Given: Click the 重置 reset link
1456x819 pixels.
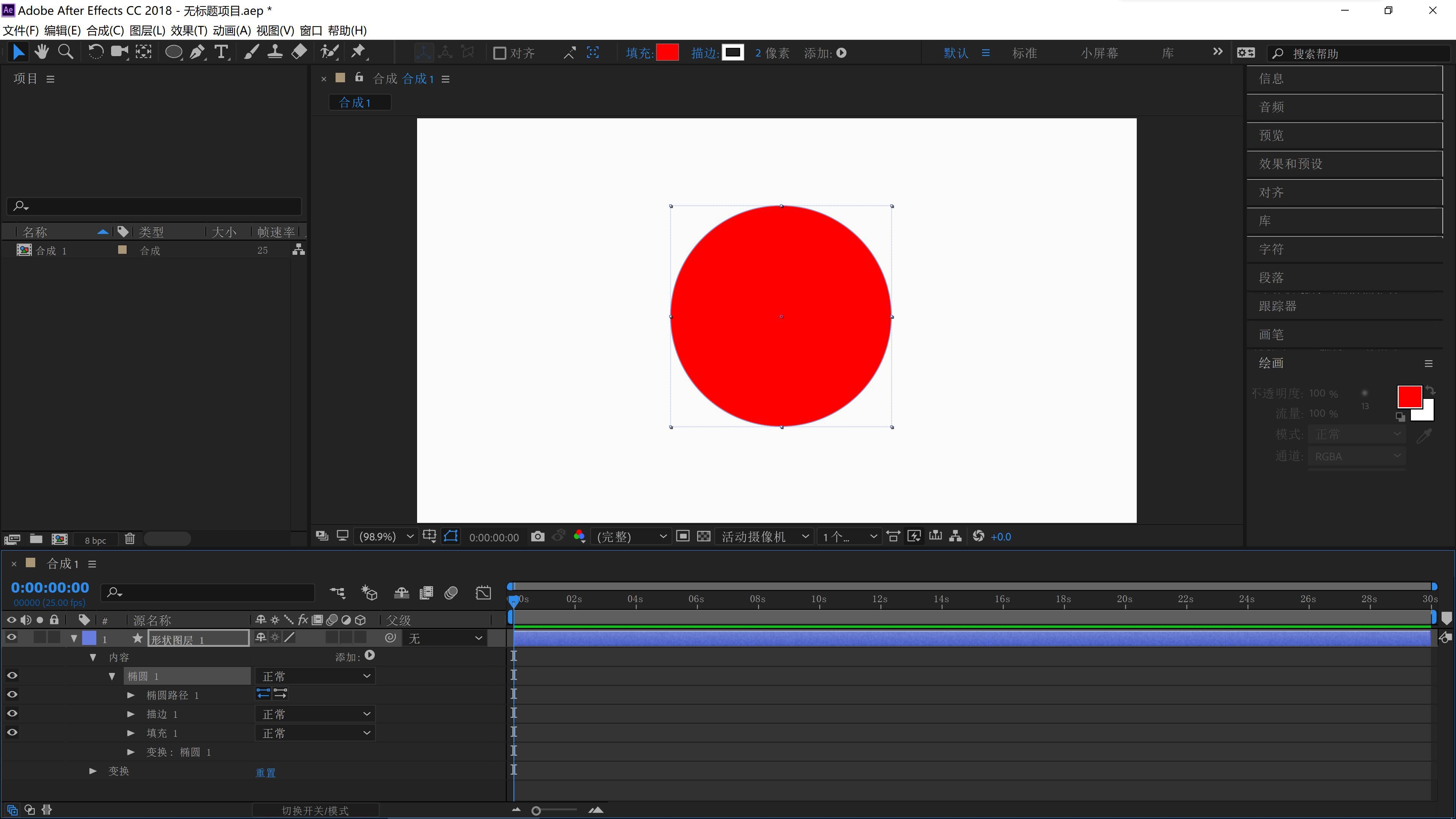Looking at the screenshot, I should 265,772.
